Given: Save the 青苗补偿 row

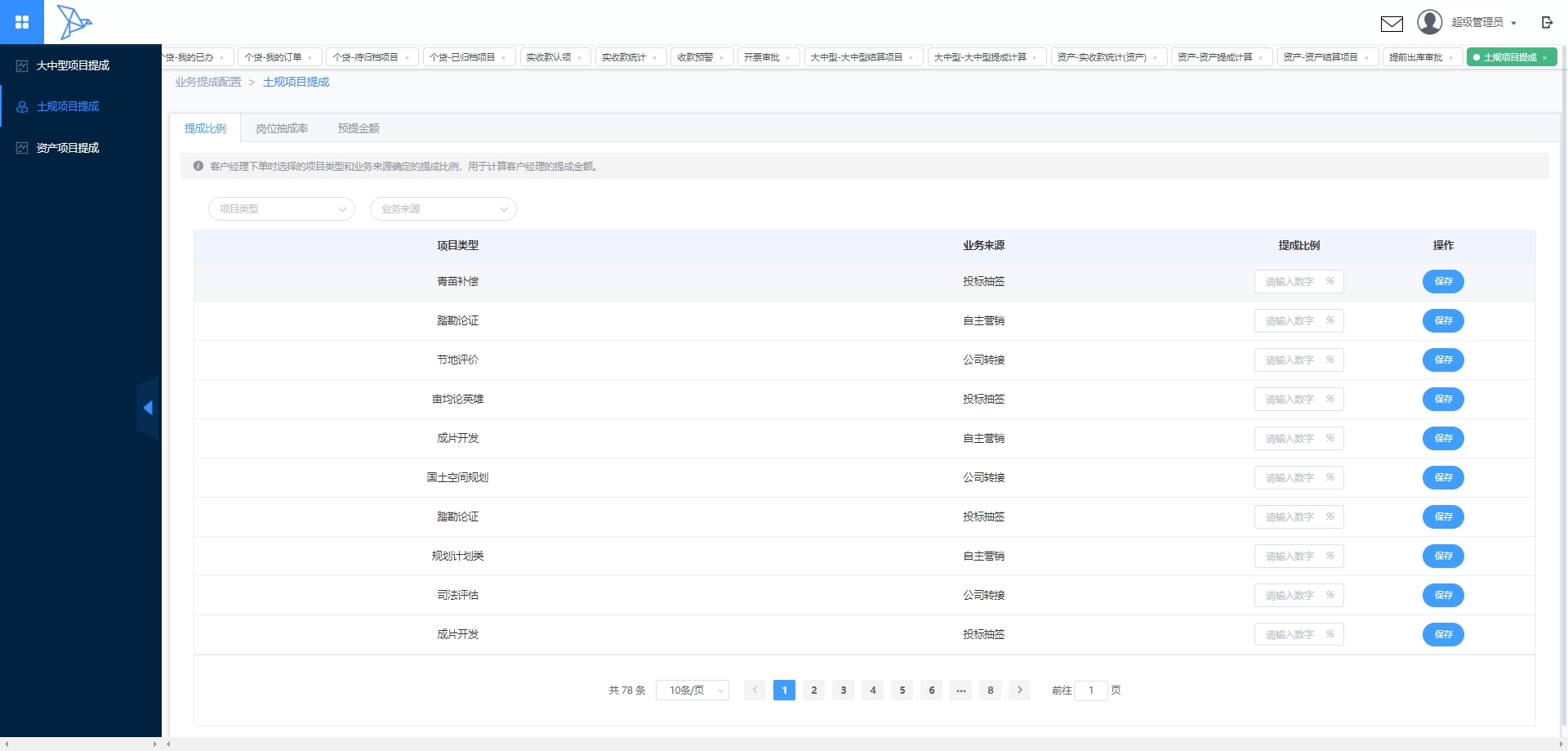Looking at the screenshot, I should 1443,282.
